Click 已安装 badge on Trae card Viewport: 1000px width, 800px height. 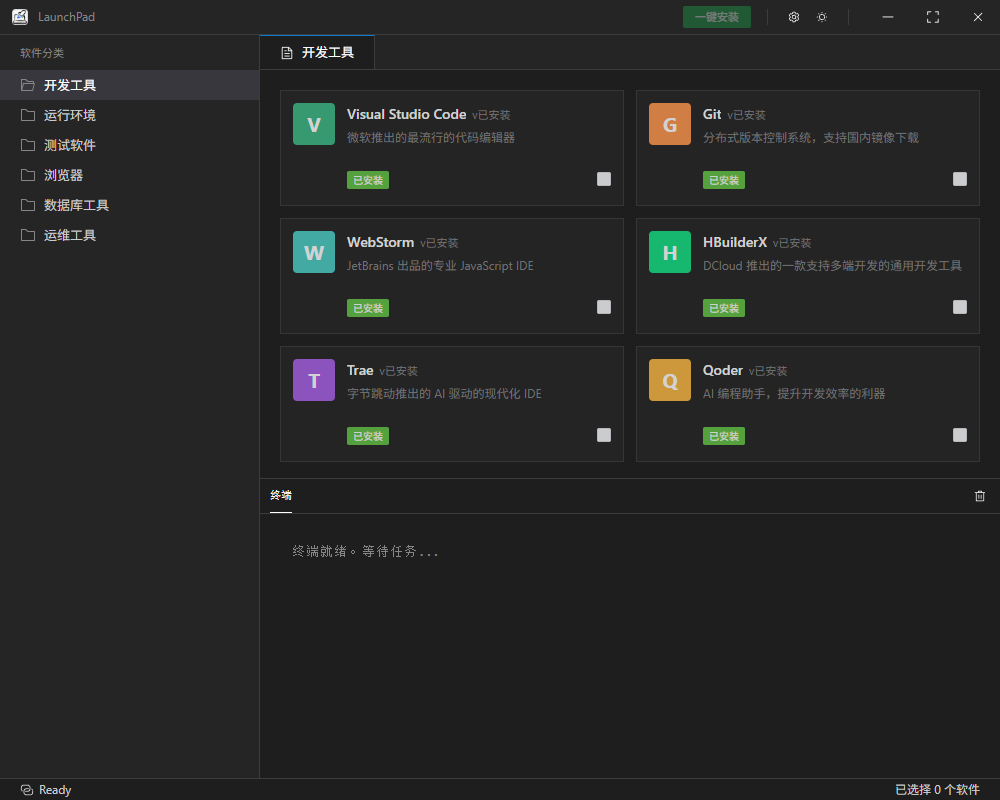tap(368, 436)
